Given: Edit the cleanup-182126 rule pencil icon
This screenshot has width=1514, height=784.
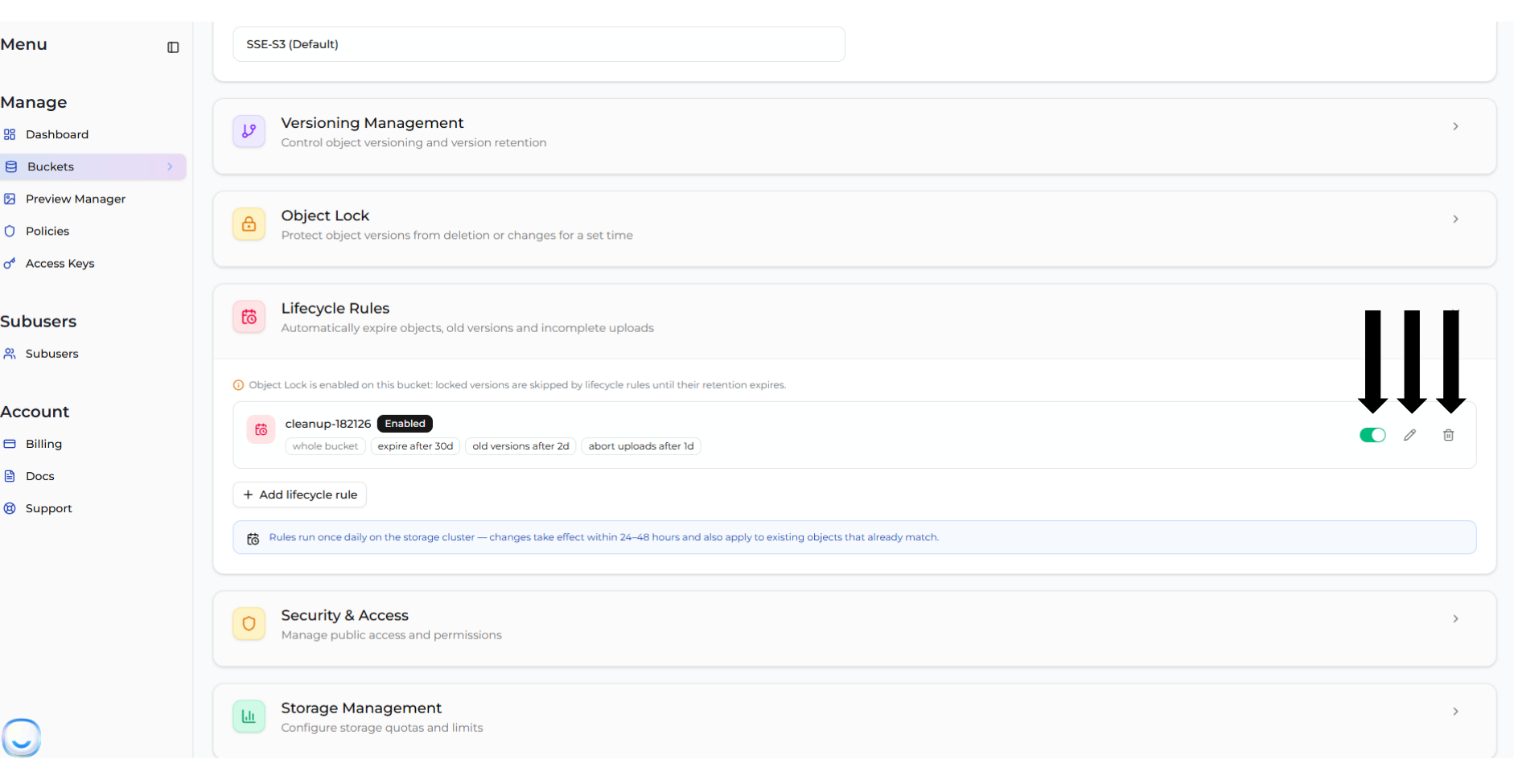Looking at the screenshot, I should click(x=1409, y=435).
